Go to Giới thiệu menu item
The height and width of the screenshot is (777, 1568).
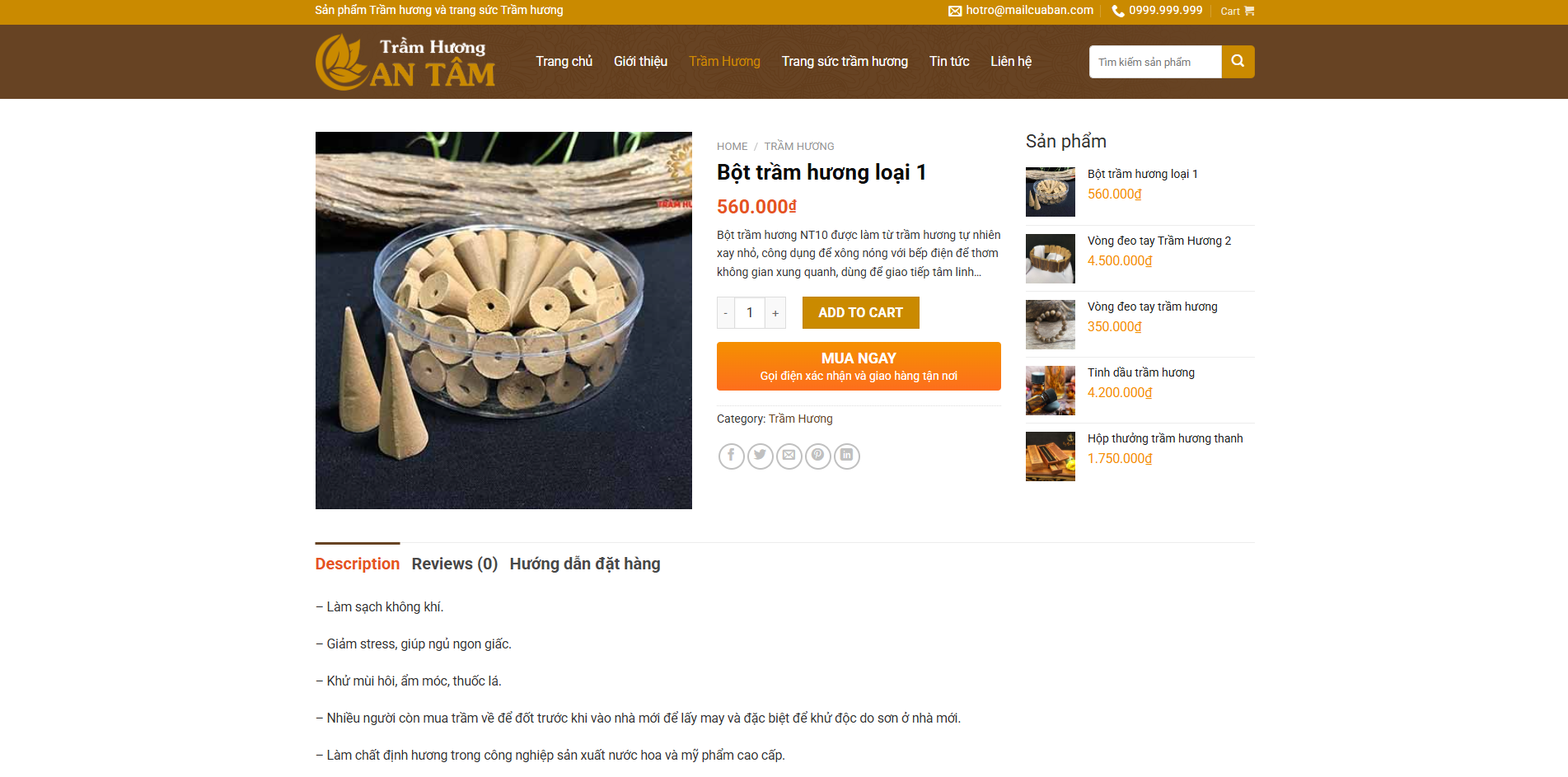click(x=640, y=62)
